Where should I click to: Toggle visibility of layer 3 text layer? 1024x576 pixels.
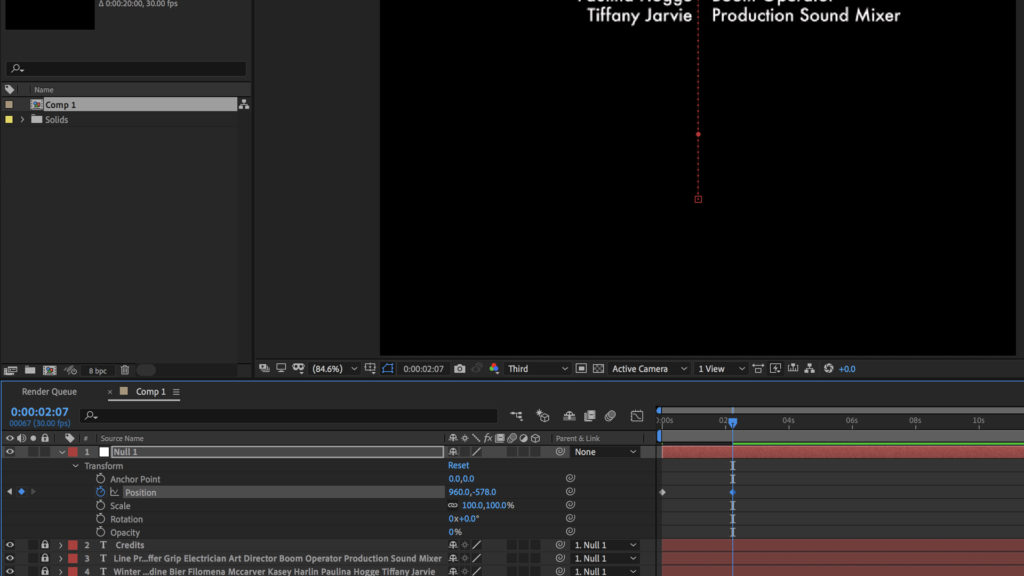coord(10,558)
